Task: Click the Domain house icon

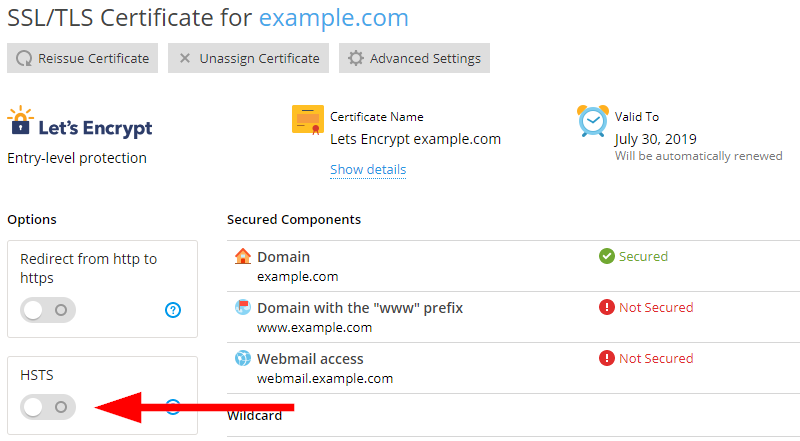Action: pyautogui.click(x=242, y=256)
